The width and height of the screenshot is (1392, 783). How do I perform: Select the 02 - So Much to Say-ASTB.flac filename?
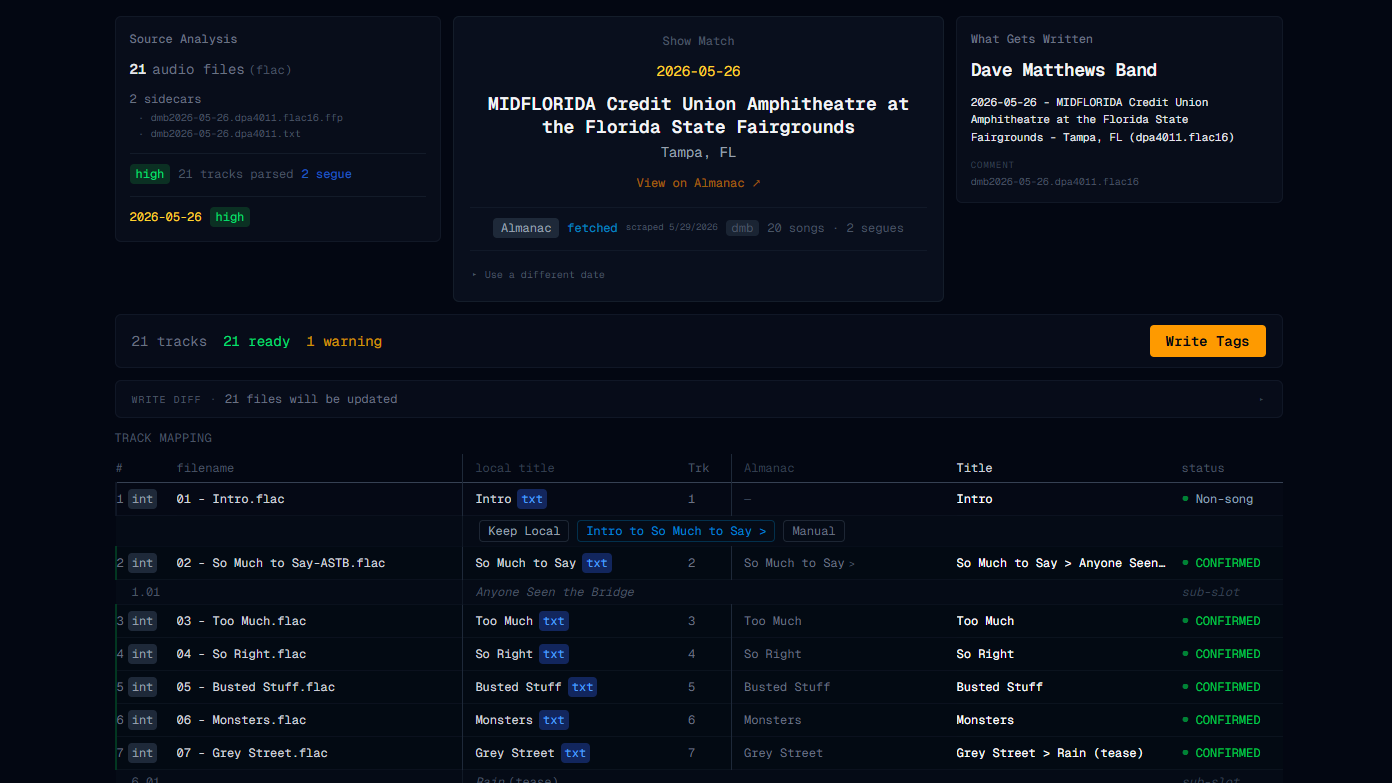tap(281, 563)
